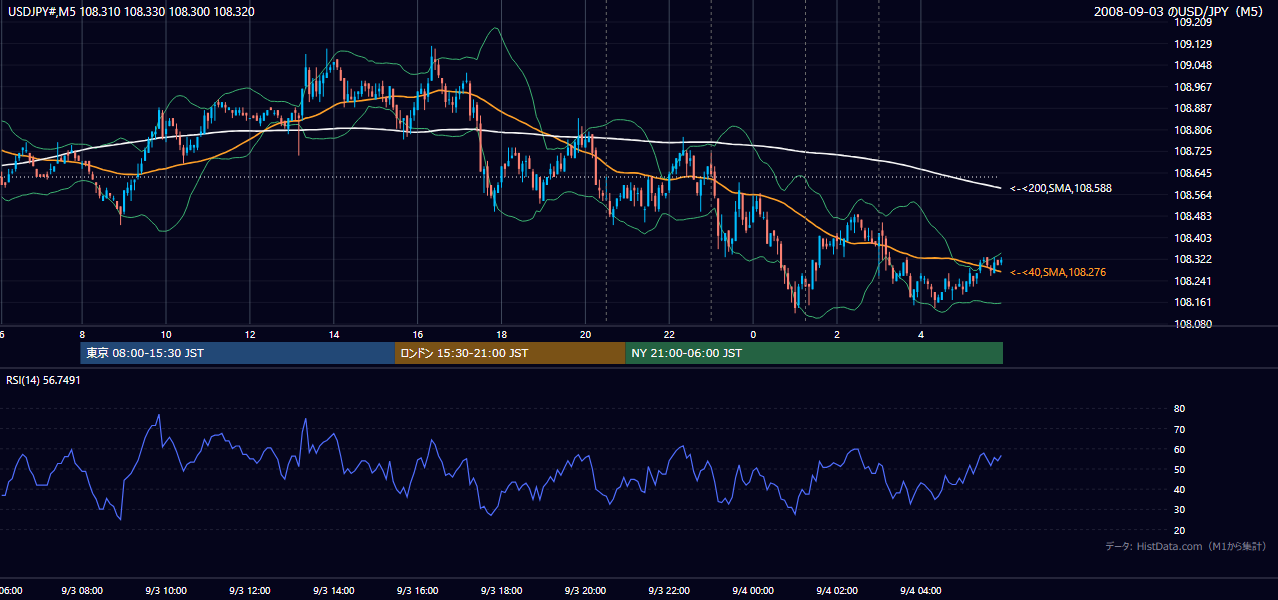Screen dimensions: 1278x600
Task: Click price axis value 108.161
Action: [x=1193, y=302]
